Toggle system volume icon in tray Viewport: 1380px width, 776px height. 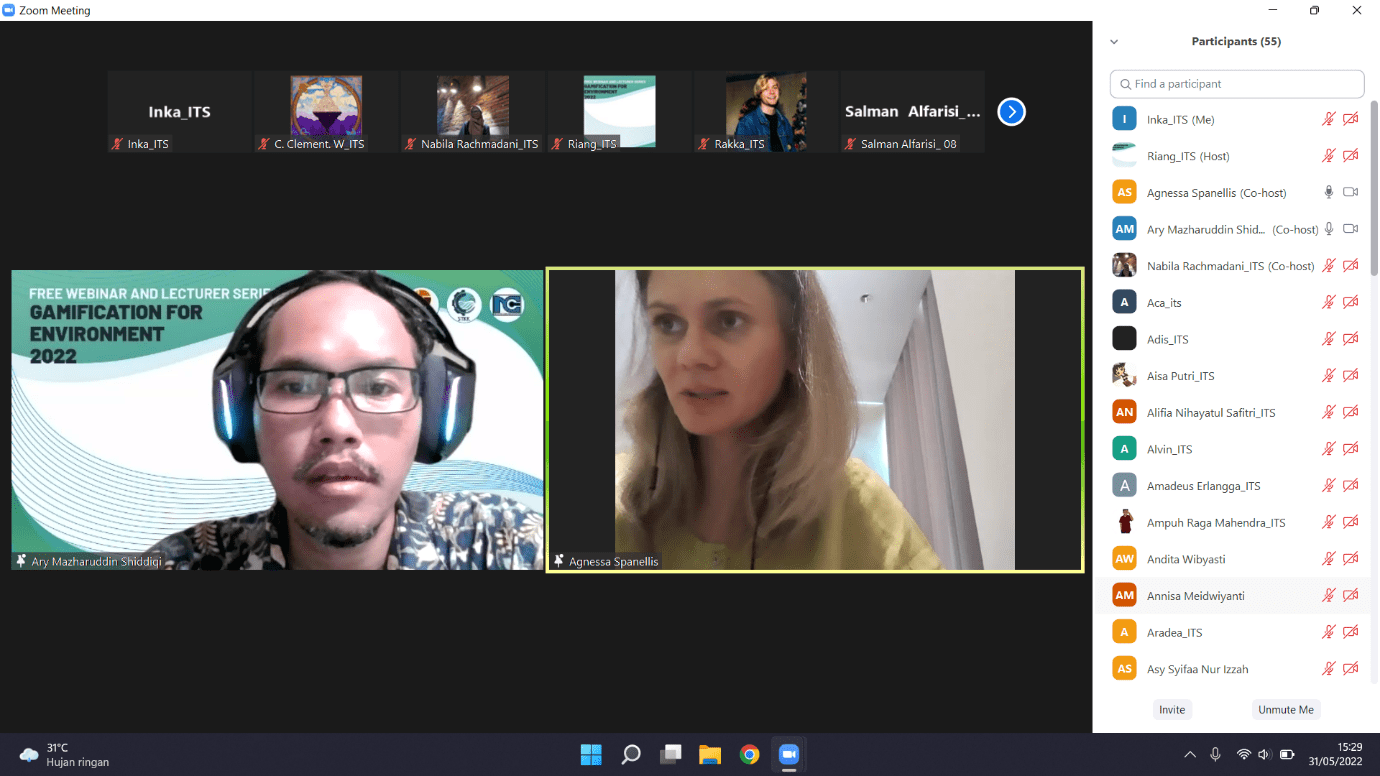1264,754
